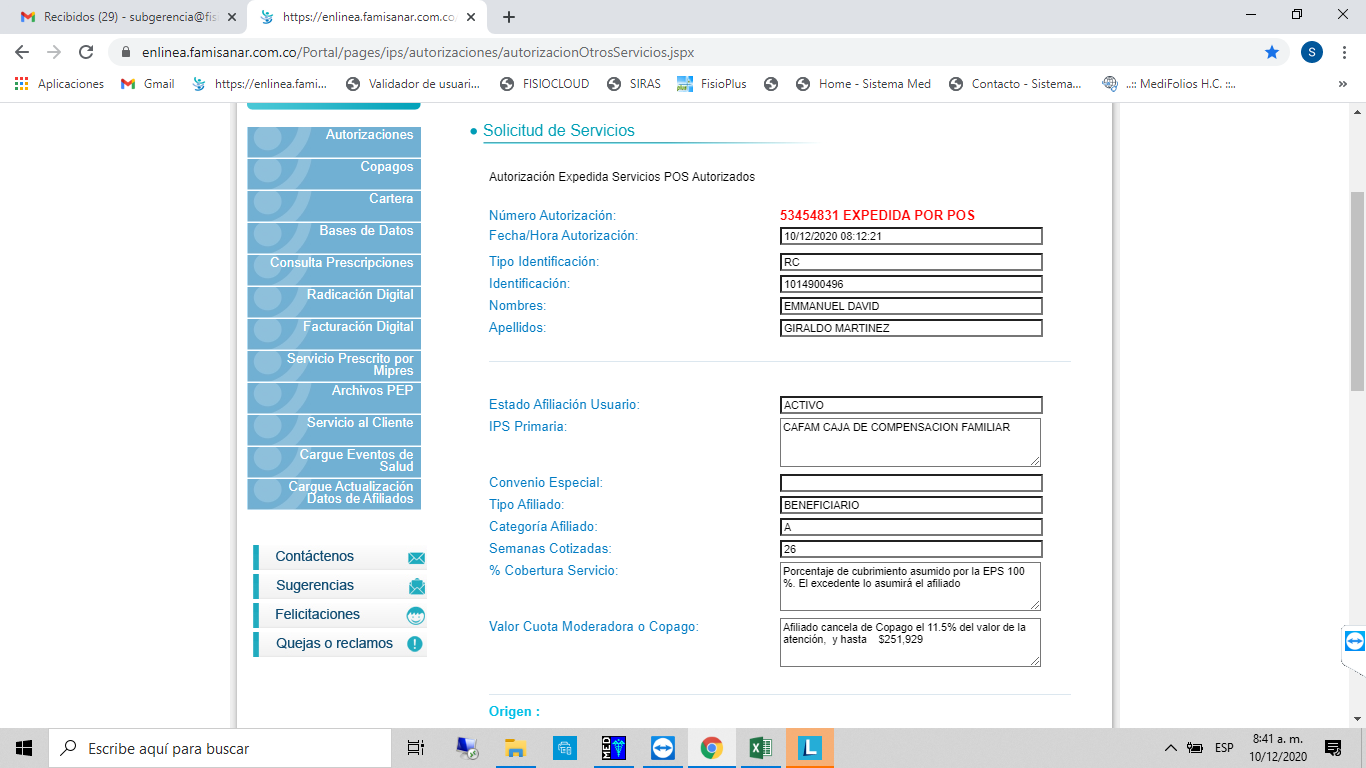Open Chrome profile avatar menu
1366x768 pixels.
pyautogui.click(x=1311, y=52)
